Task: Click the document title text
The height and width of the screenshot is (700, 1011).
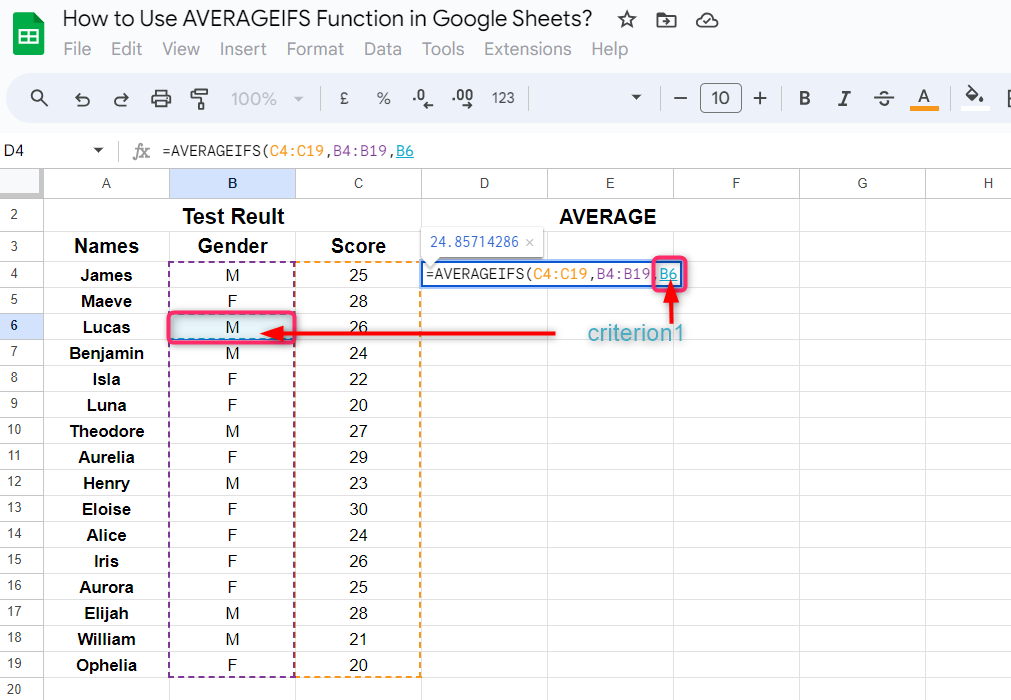Action: point(327,19)
